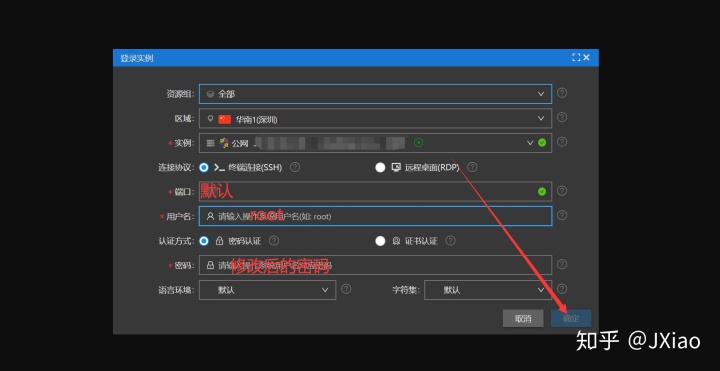Click help icon beside 终端连接(SSH) option
Image resolution: width=720 pixels, height=371 pixels.
pos(295,167)
